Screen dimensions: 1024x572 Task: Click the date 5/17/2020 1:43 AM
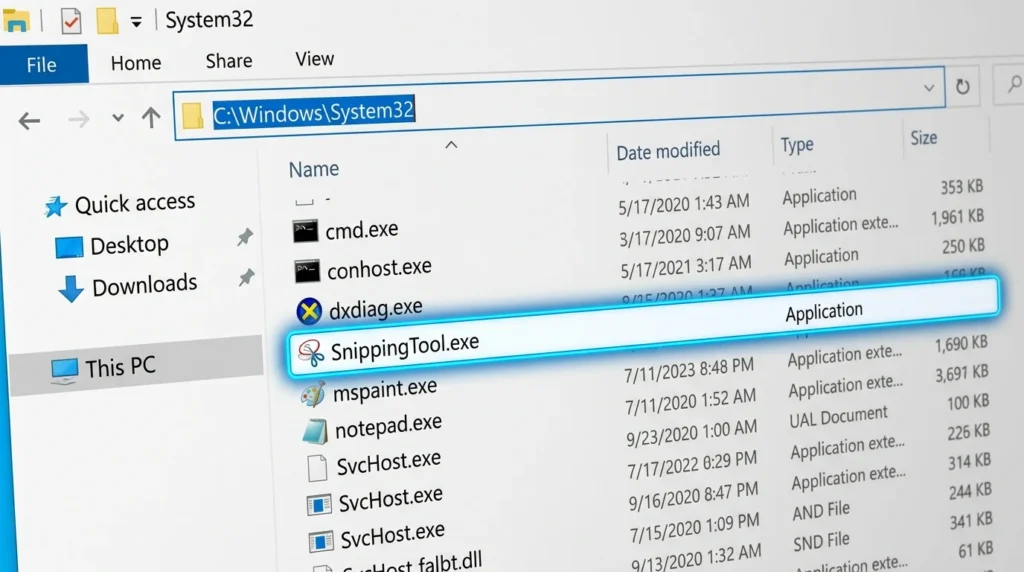684,204
